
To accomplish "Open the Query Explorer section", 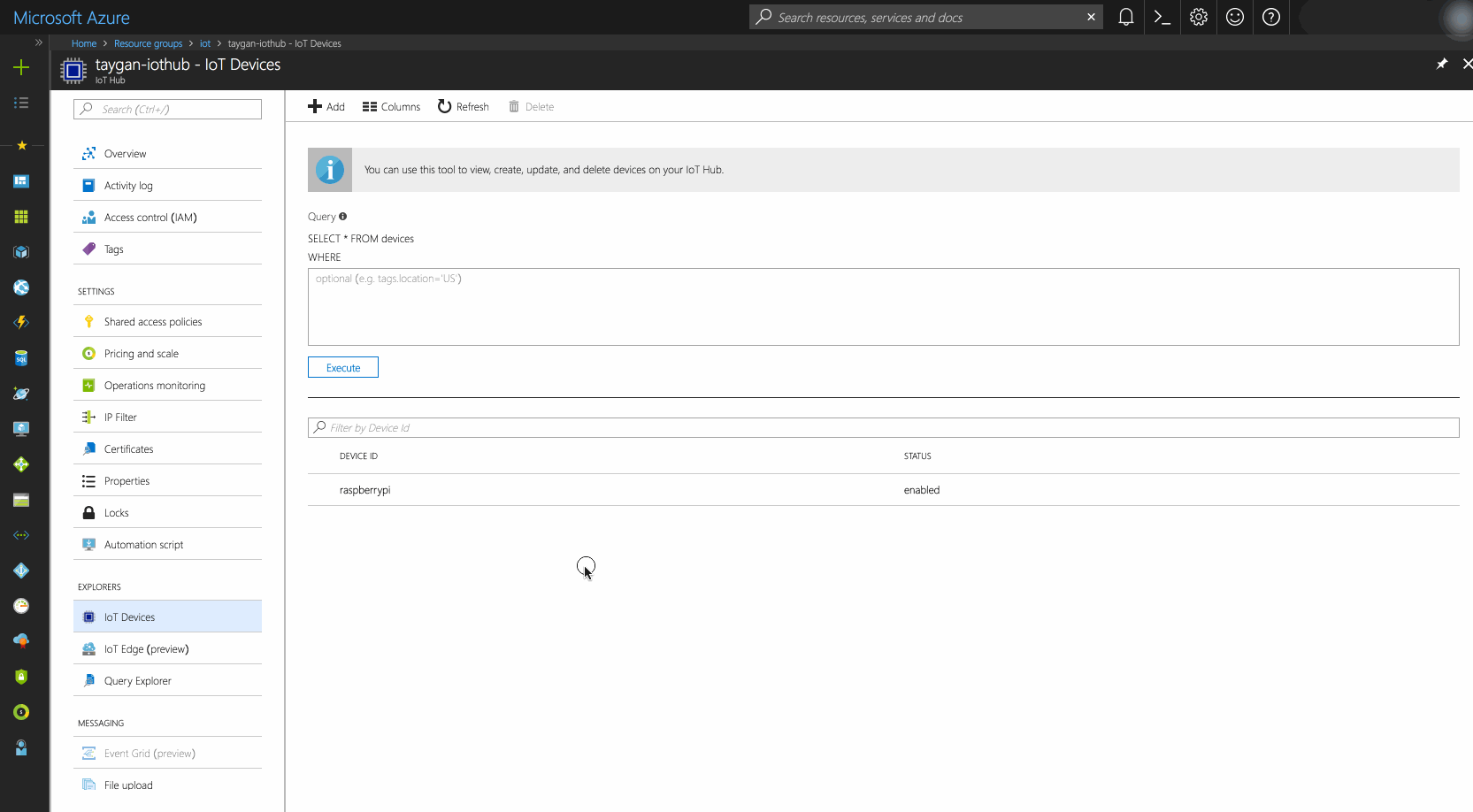I will click(x=136, y=680).
